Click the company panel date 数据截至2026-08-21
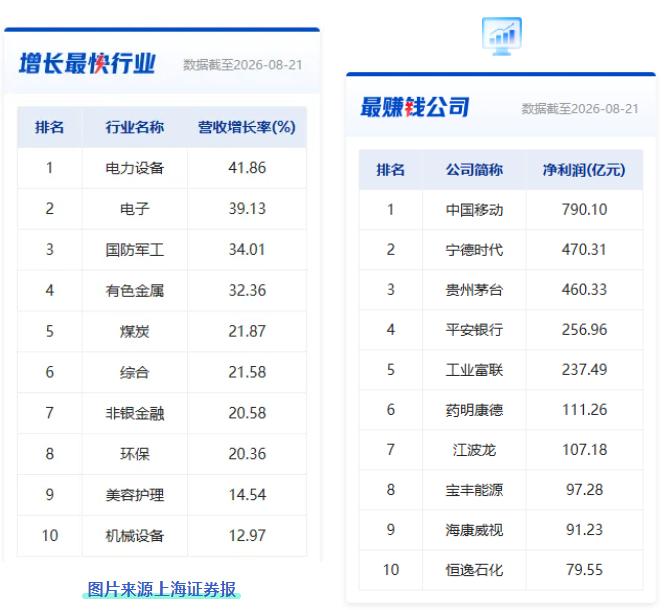Viewport: 666px width, 610px height. (580, 109)
